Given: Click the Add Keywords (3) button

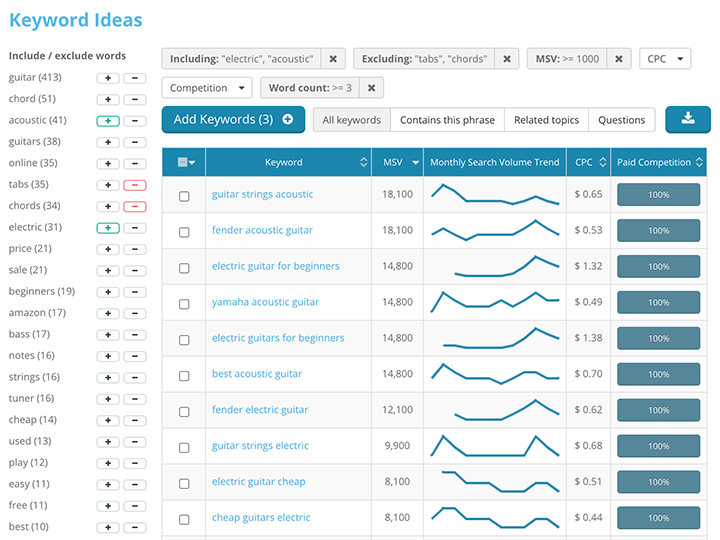Looking at the screenshot, I should click(x=233, y=120).
